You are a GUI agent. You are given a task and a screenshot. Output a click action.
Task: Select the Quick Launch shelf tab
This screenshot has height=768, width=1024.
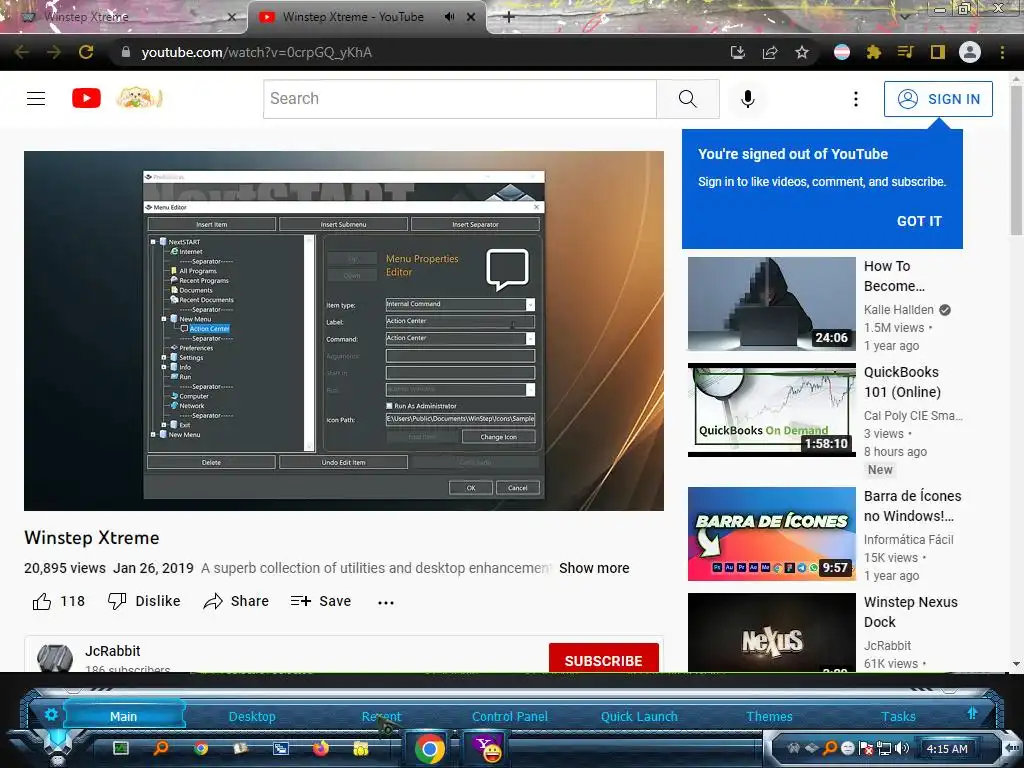tap(639, 716)
